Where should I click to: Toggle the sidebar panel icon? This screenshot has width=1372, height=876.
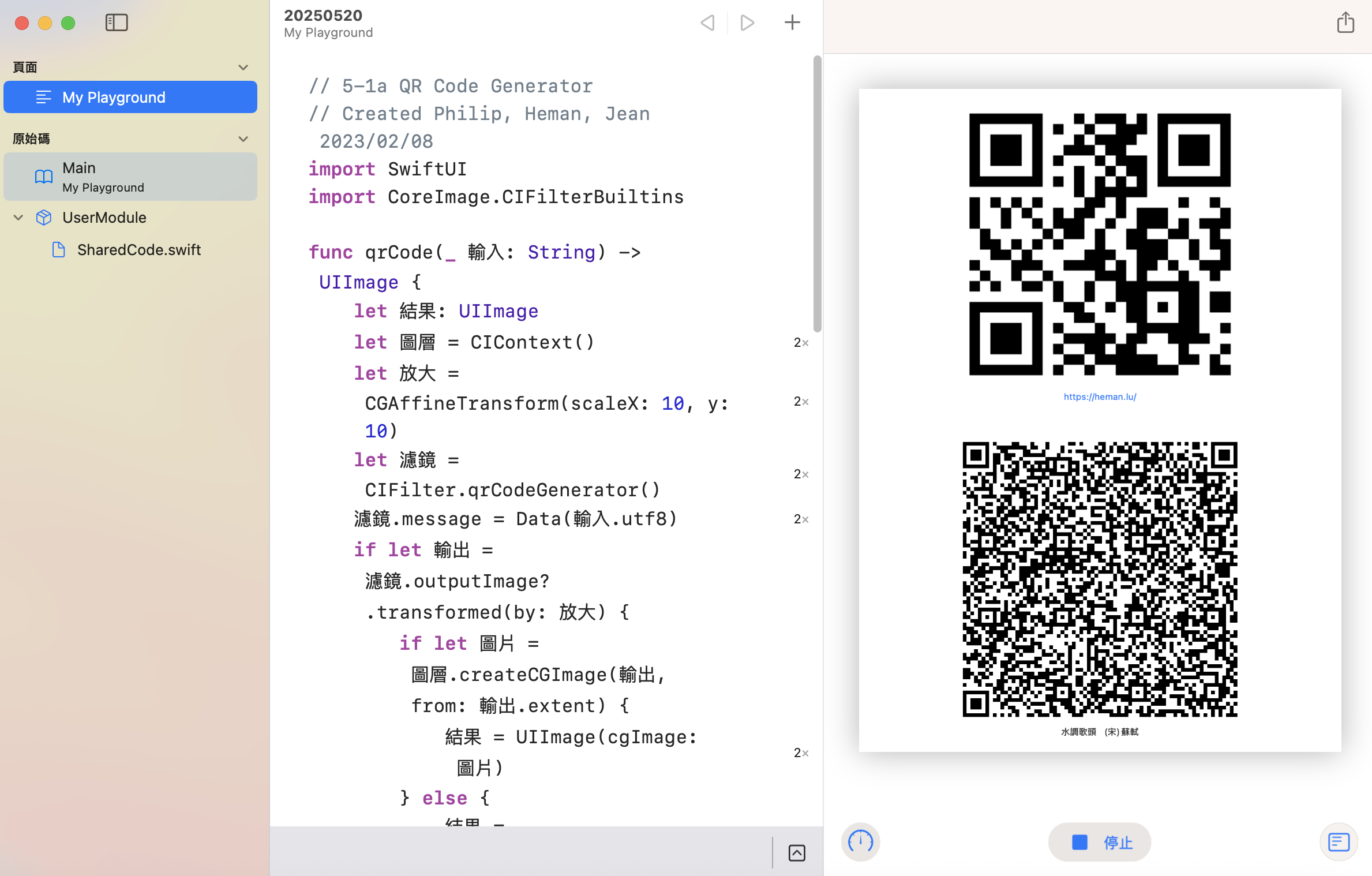point(117,23)
